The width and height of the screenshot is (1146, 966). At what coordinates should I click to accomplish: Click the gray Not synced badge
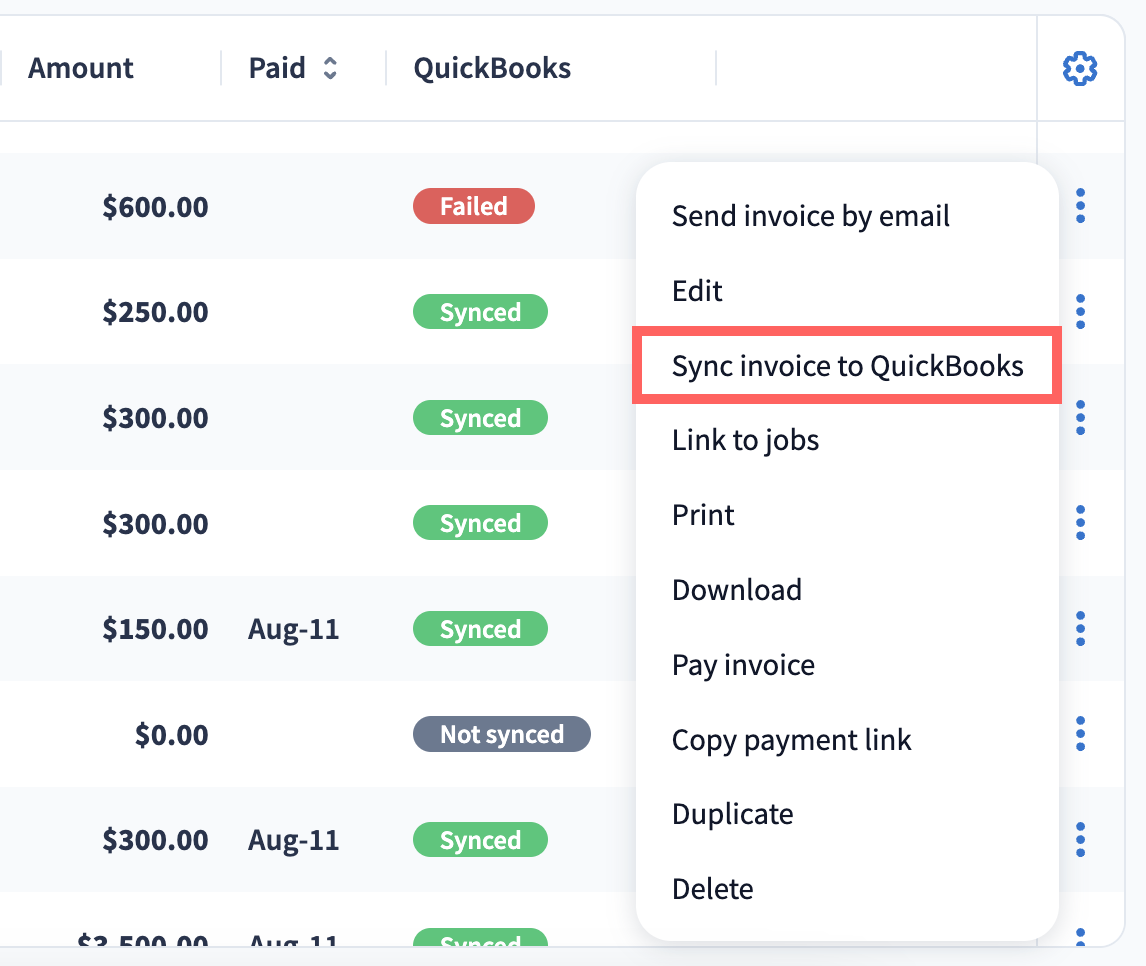click(501, 735)
